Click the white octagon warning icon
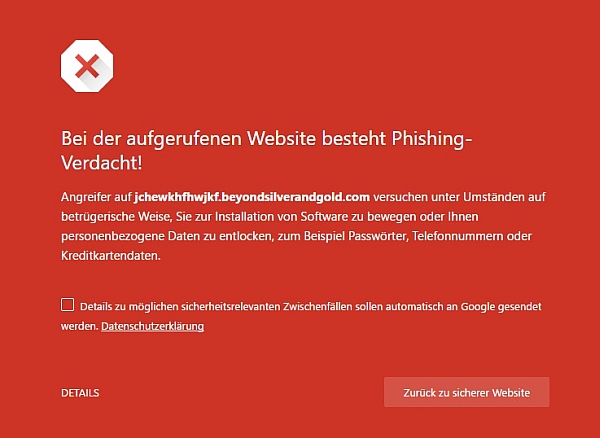The width and height of the screenshot is (600, 438). pyautogui.click(x=87, y=66)
